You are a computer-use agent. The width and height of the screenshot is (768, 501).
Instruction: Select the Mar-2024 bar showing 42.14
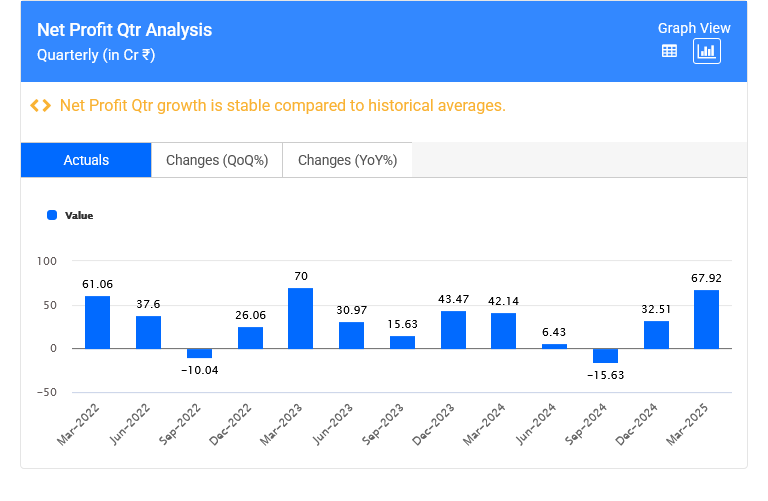tap(503, 330)
